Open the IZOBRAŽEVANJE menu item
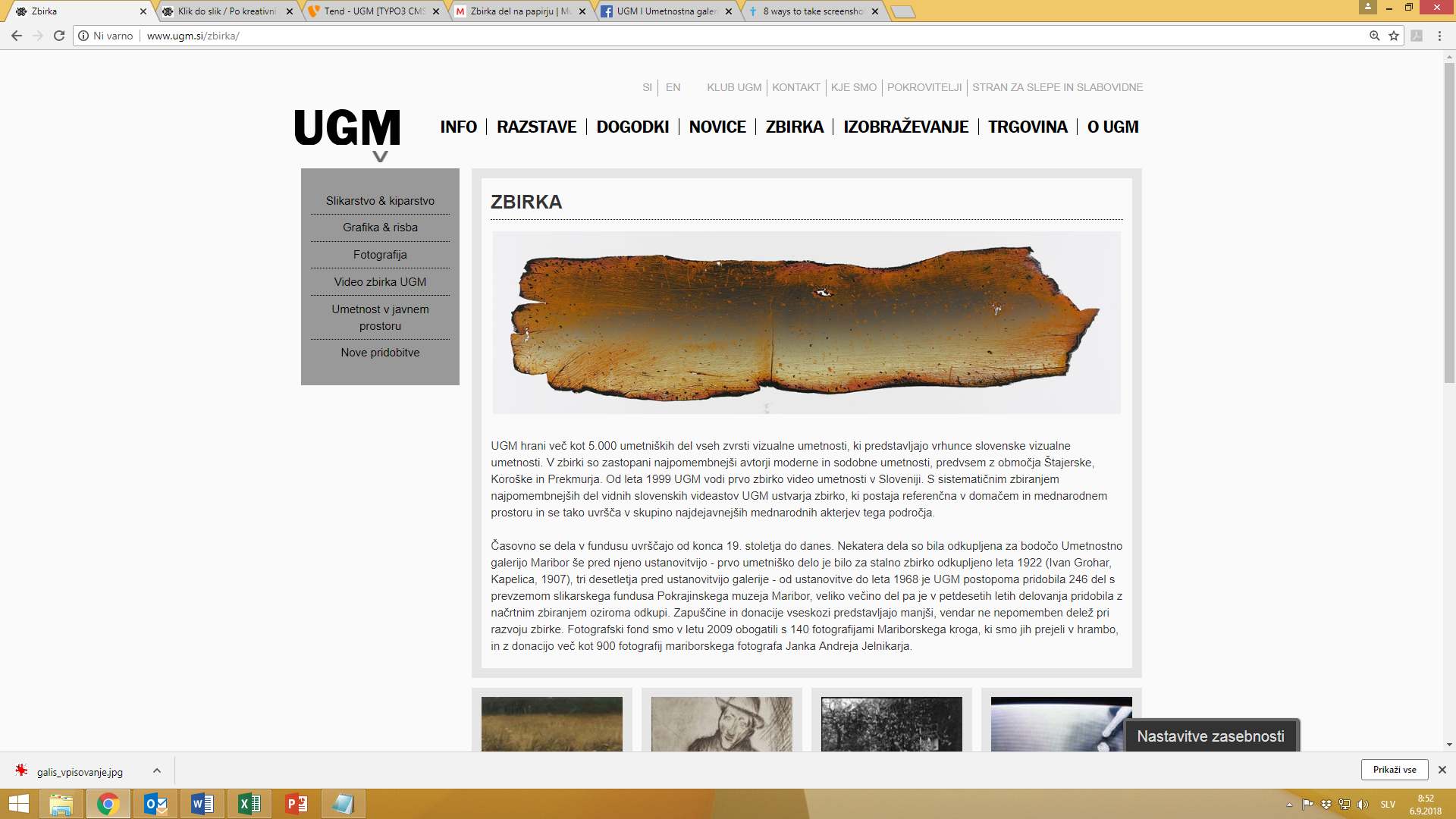Viewport: 1456px width, 819px height. pyautogui.click(x=906, y=127)
